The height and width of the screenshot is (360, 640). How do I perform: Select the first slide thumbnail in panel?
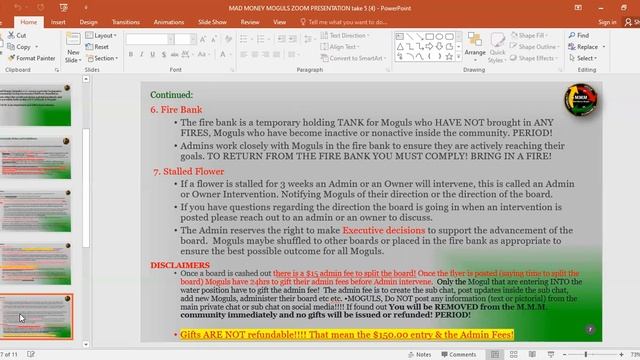coord(36,106)
